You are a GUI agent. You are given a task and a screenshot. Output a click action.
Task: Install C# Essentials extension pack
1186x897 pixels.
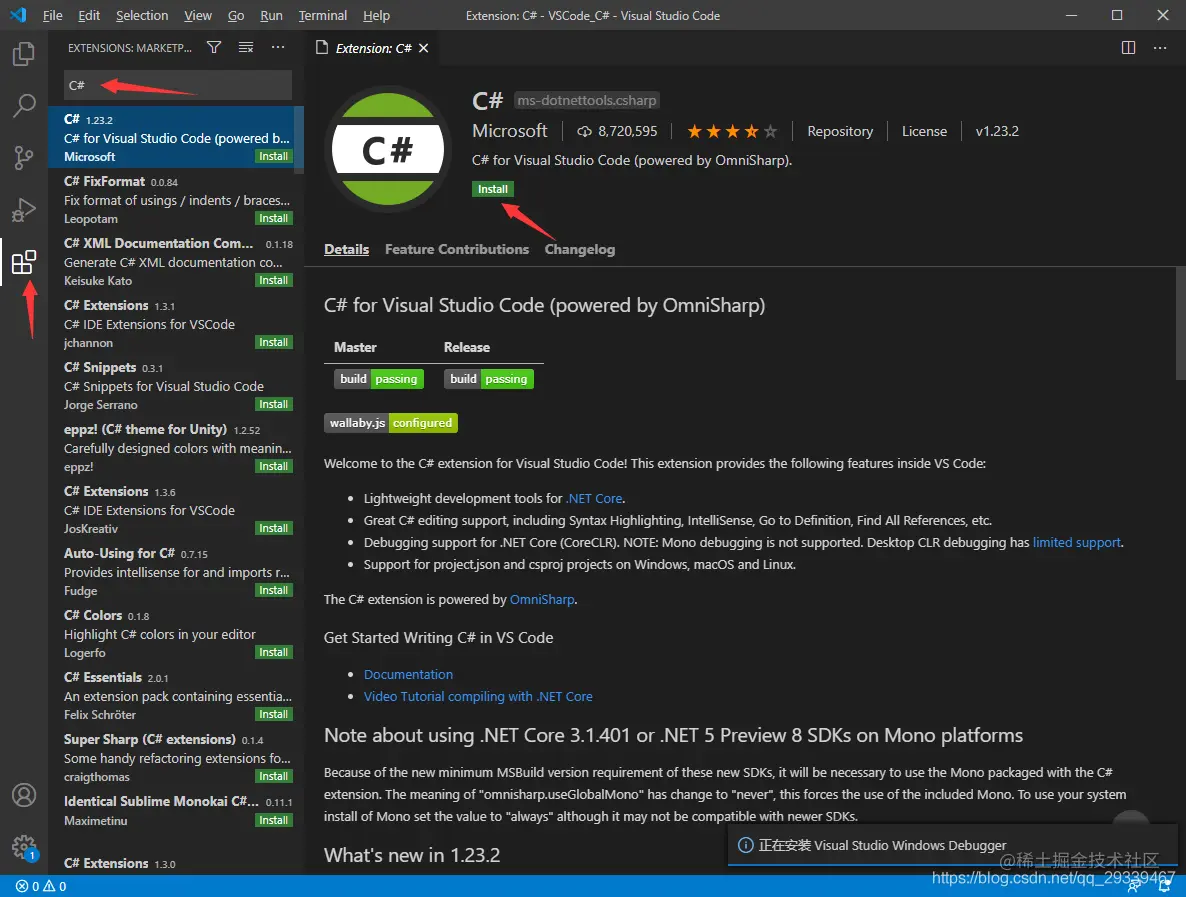pyautogui.click(x=273, y=715)
